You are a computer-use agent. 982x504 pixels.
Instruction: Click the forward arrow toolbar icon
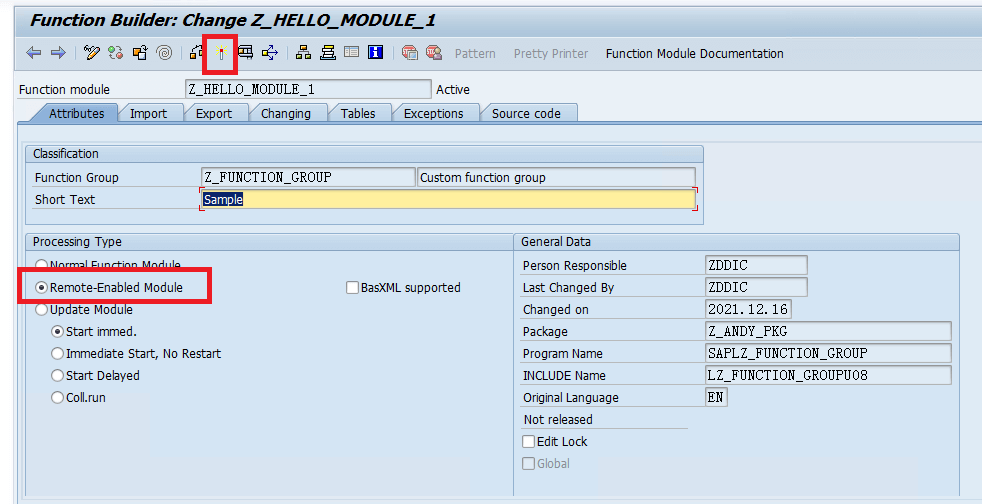(x=58, y=53)
